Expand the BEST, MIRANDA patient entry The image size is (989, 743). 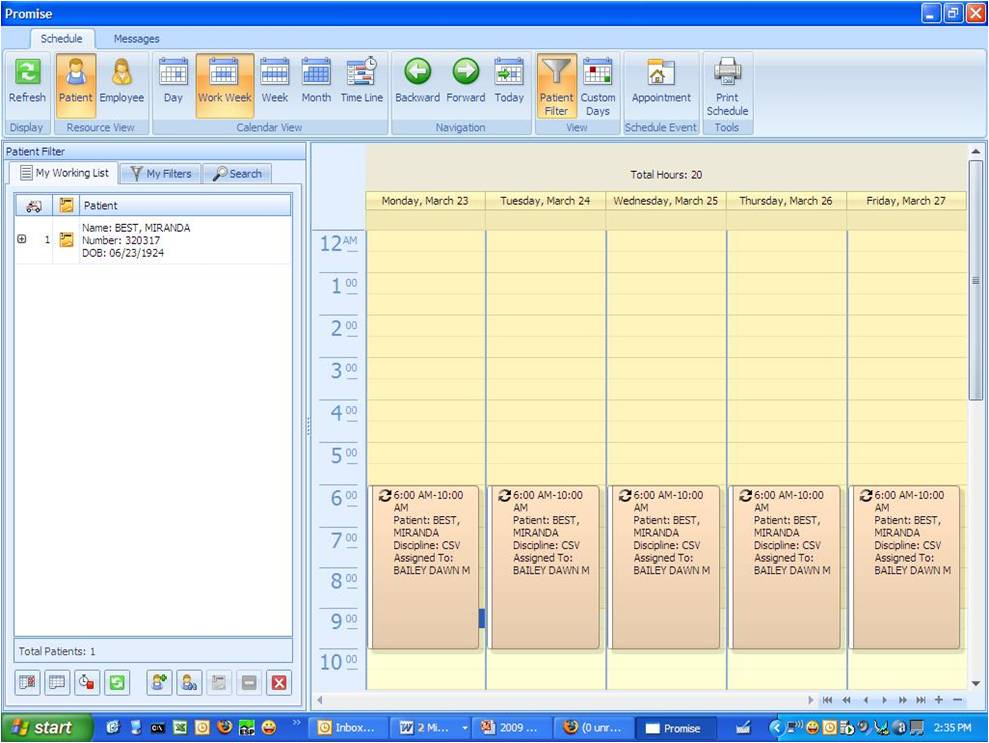(x=22, y=239)
